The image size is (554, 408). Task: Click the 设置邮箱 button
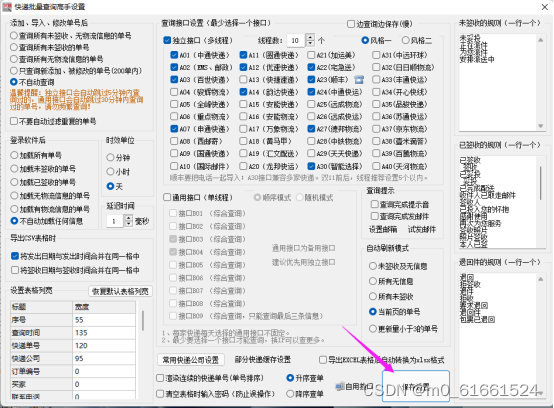pyautogui.click(x=383, y=230)
